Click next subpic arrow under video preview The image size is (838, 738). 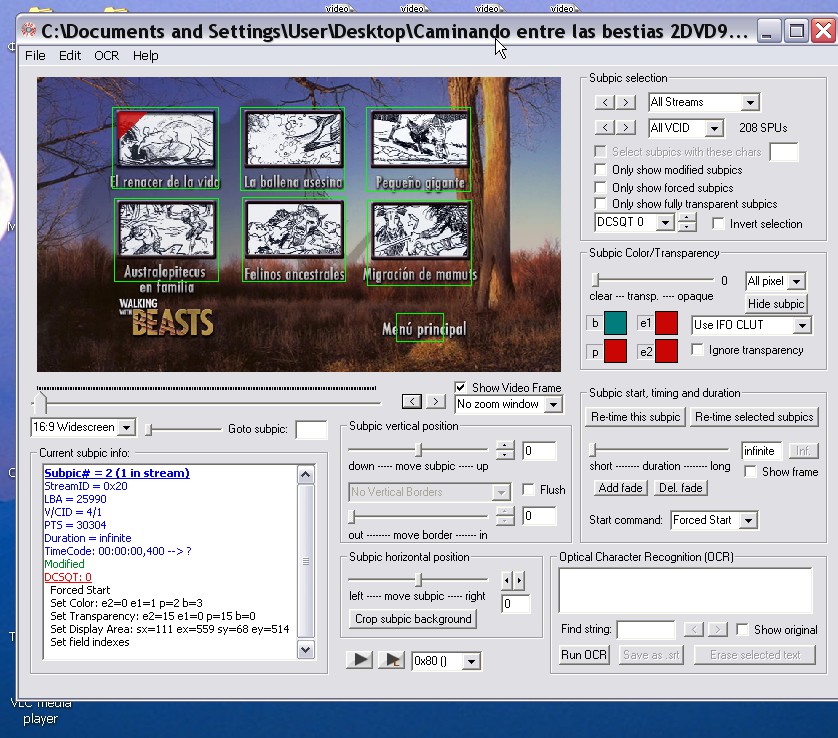[x=436, y=402]
